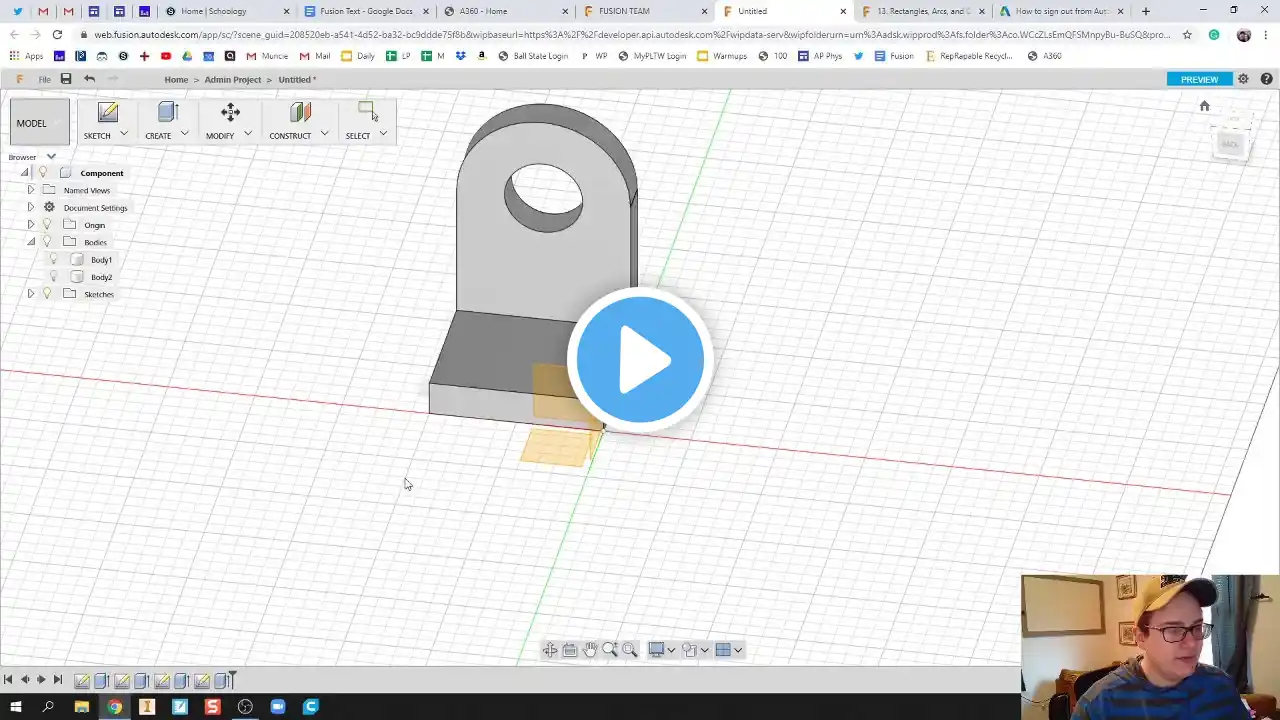Return to home view with house icon
This screenshot has height=720, width=1280.
(1204, 106)
